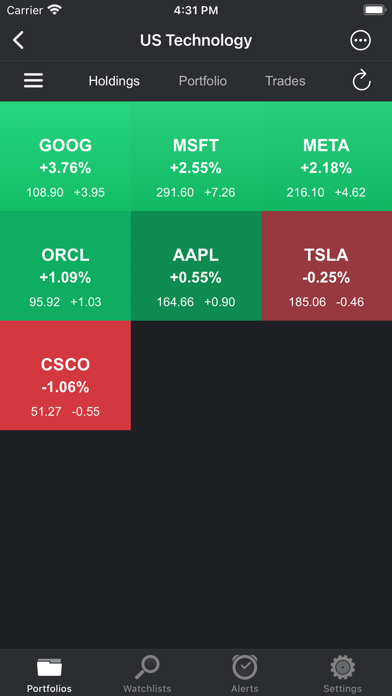This screenshot has height=696, width=392.
Task: Open the META holding tile
Action: tap(326, 156)
